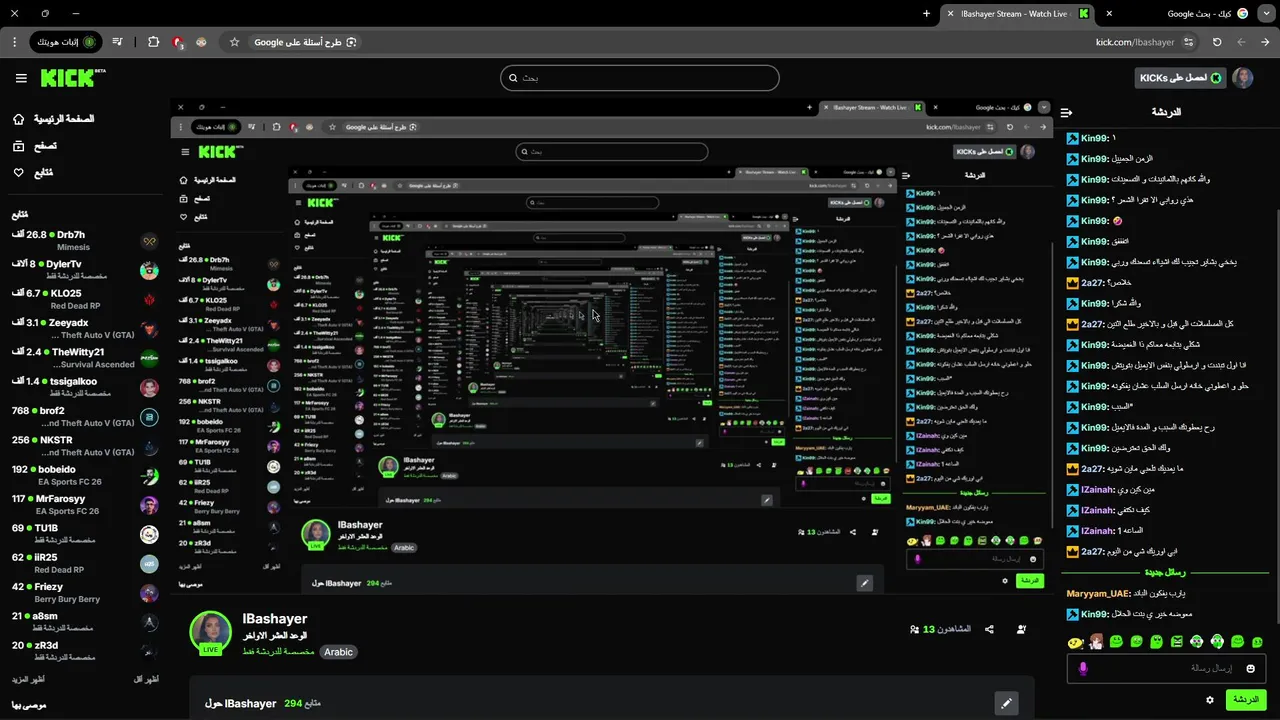Select the anime girl quick emote
Image resolution: width=1280 pixels, height=720 pixels.
(x=1096, y=642)
